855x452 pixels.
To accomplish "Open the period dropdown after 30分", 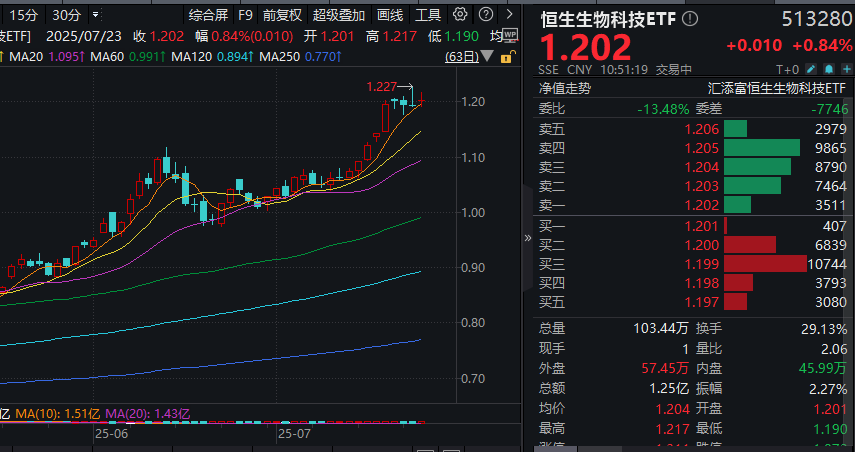I will 95,15.
